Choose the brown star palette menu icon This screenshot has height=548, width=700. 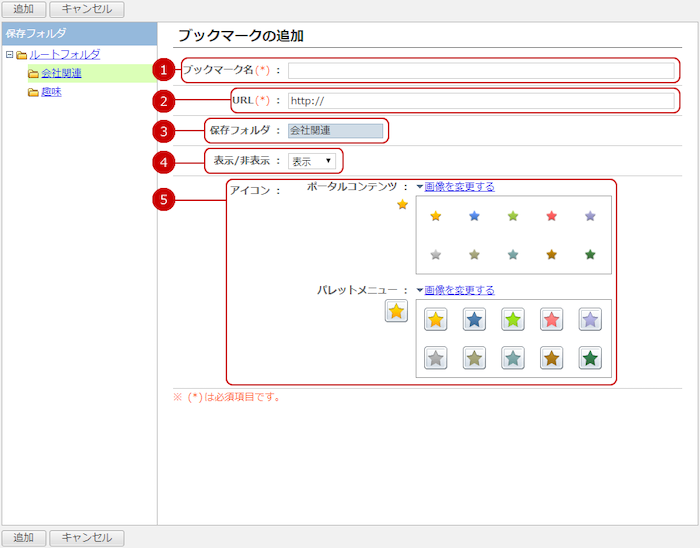click(552, 358)
